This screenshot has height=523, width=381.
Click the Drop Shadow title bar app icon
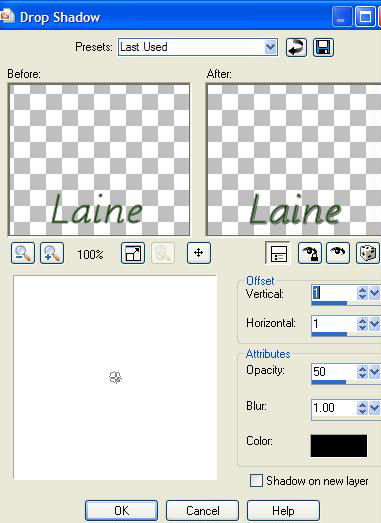tap(7, 16)
